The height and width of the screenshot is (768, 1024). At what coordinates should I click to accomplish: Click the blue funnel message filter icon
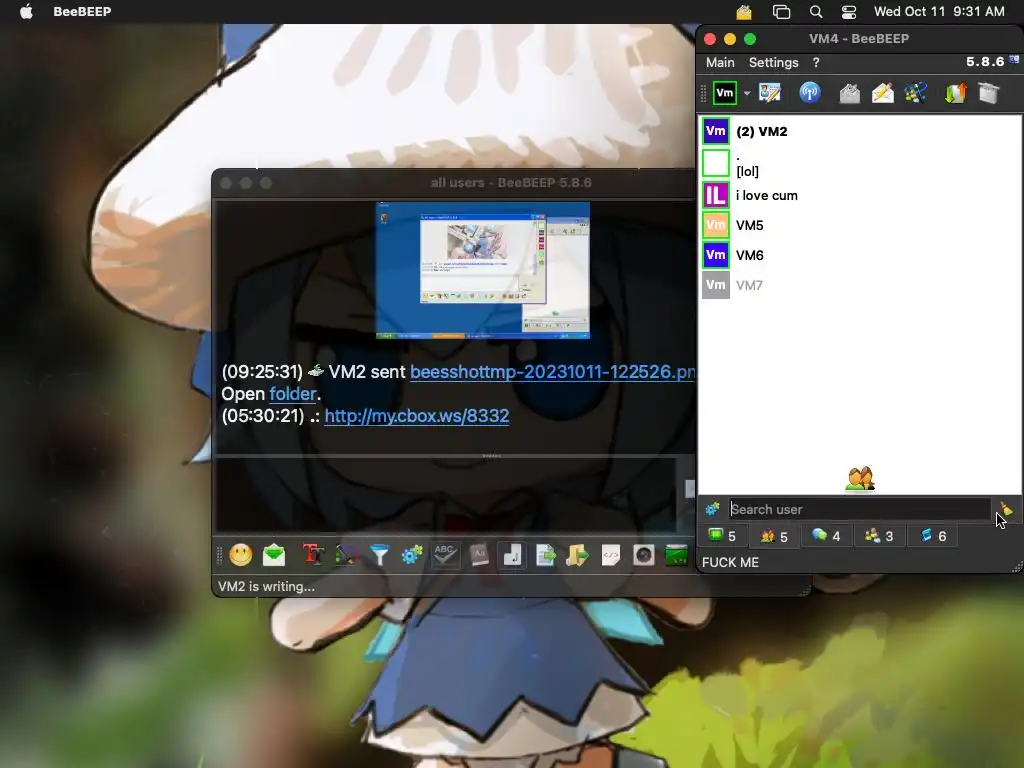coord(379,555)
